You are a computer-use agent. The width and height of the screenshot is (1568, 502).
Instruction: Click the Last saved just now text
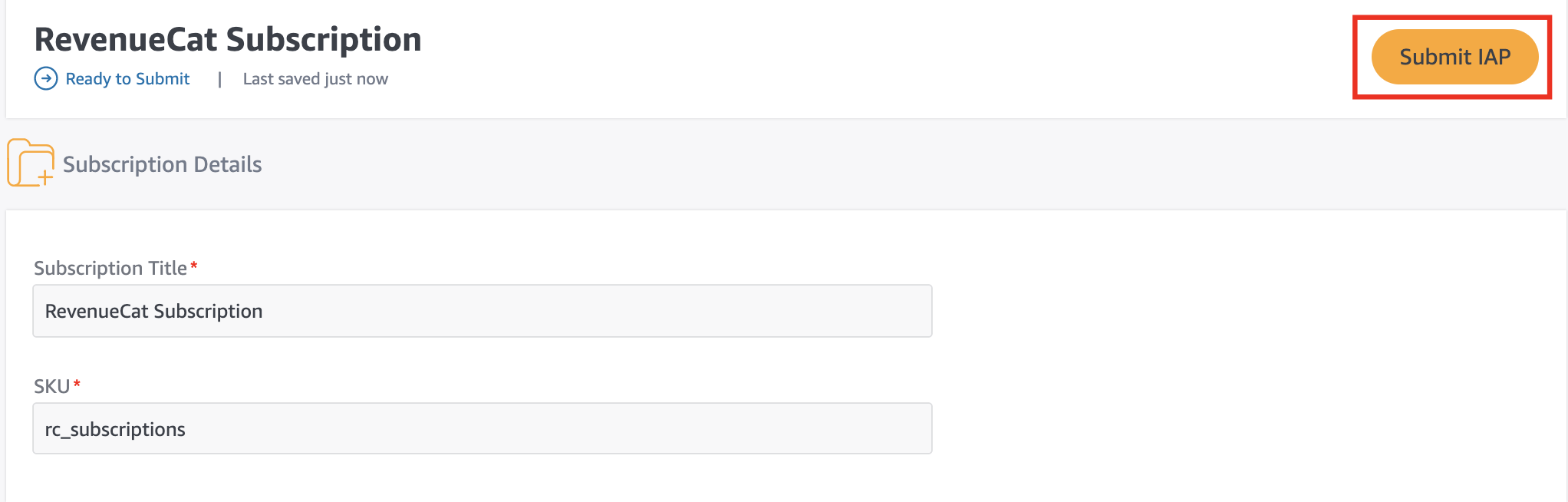(315, 78)
